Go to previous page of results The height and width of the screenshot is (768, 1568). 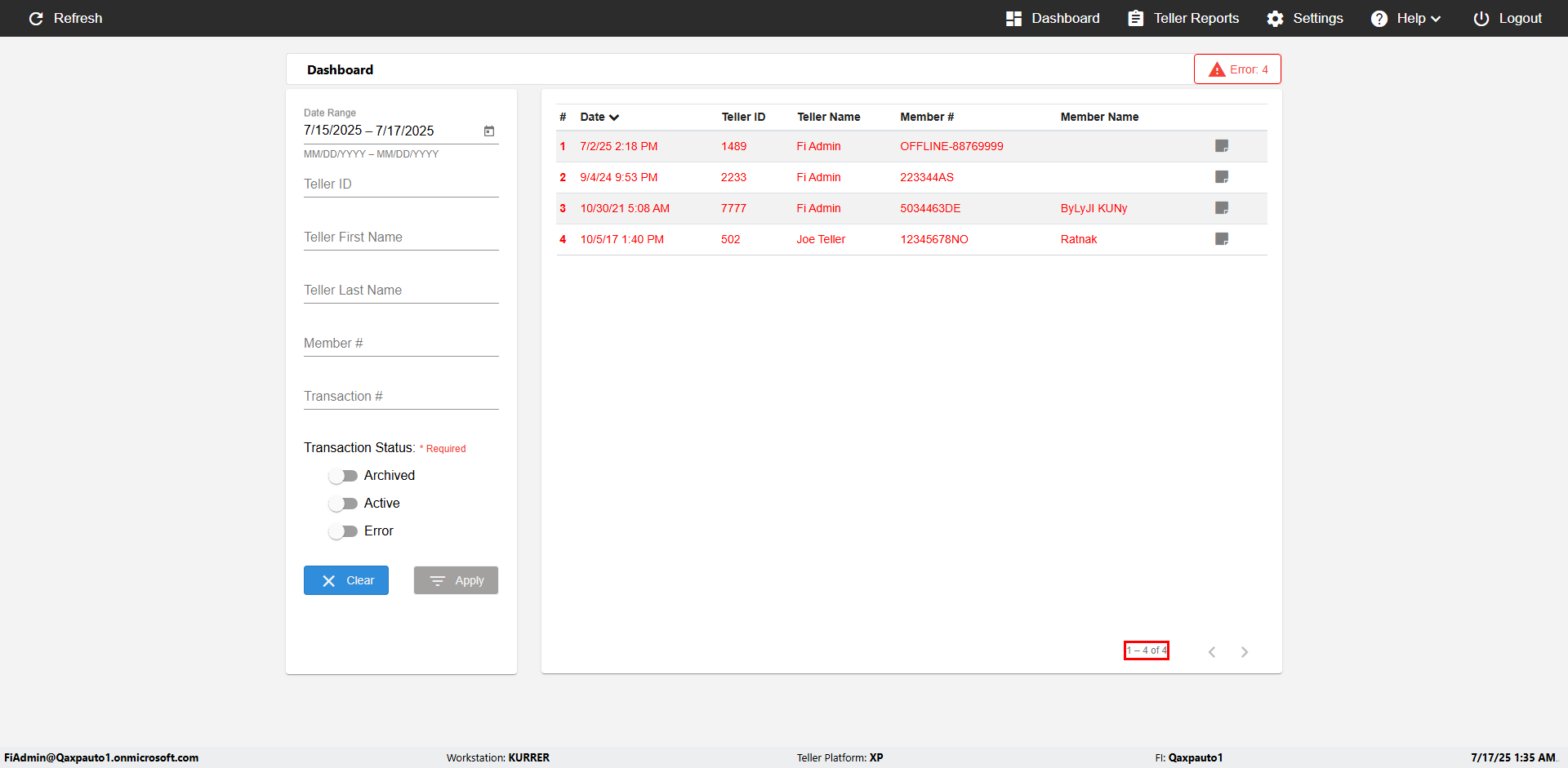pos(1212,651)
